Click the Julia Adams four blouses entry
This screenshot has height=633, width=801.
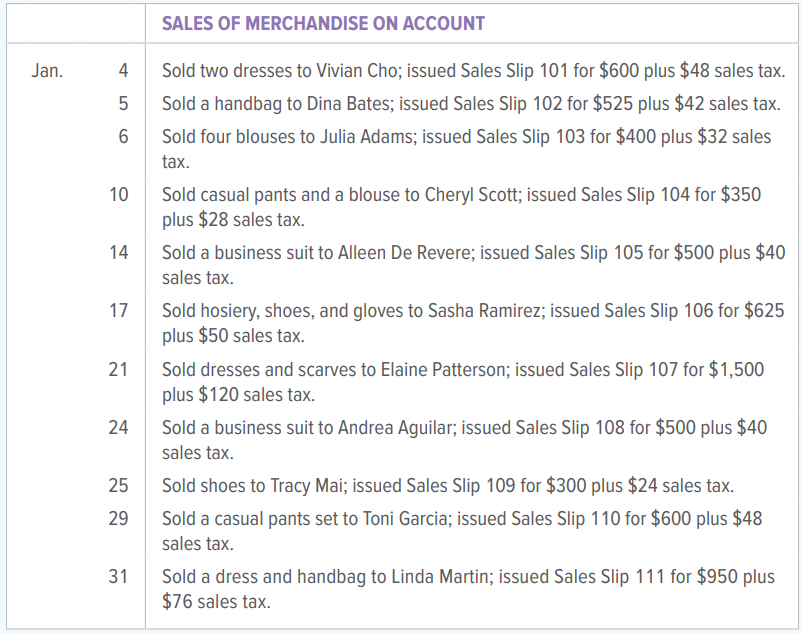click(x=466, y=149)
